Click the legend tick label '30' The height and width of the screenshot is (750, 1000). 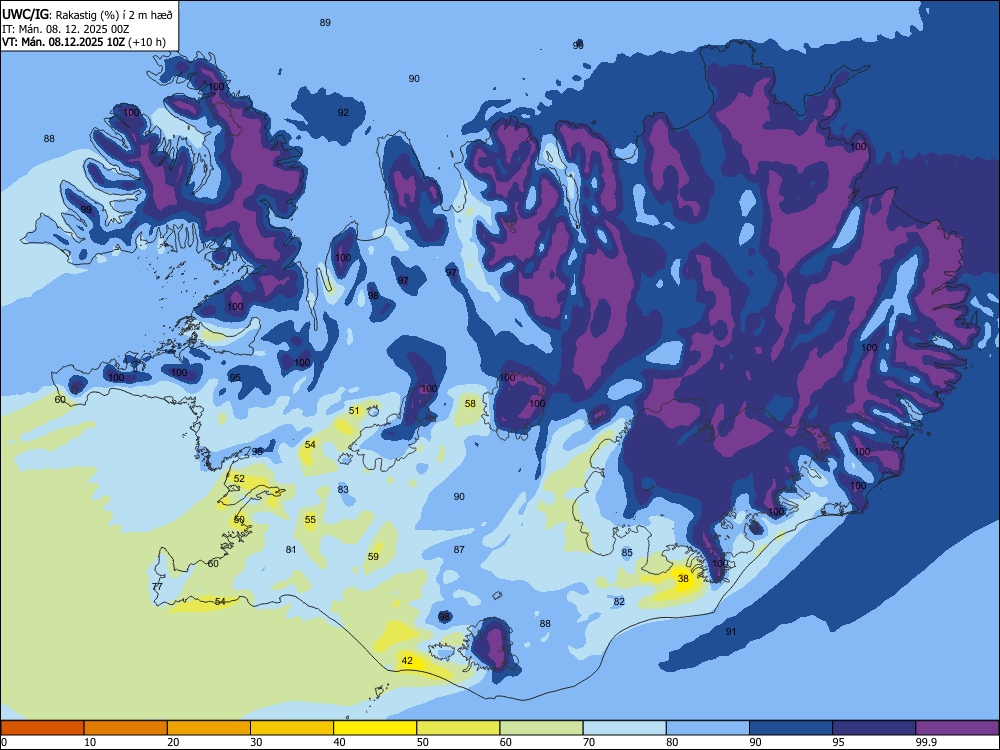pos(256,742)
